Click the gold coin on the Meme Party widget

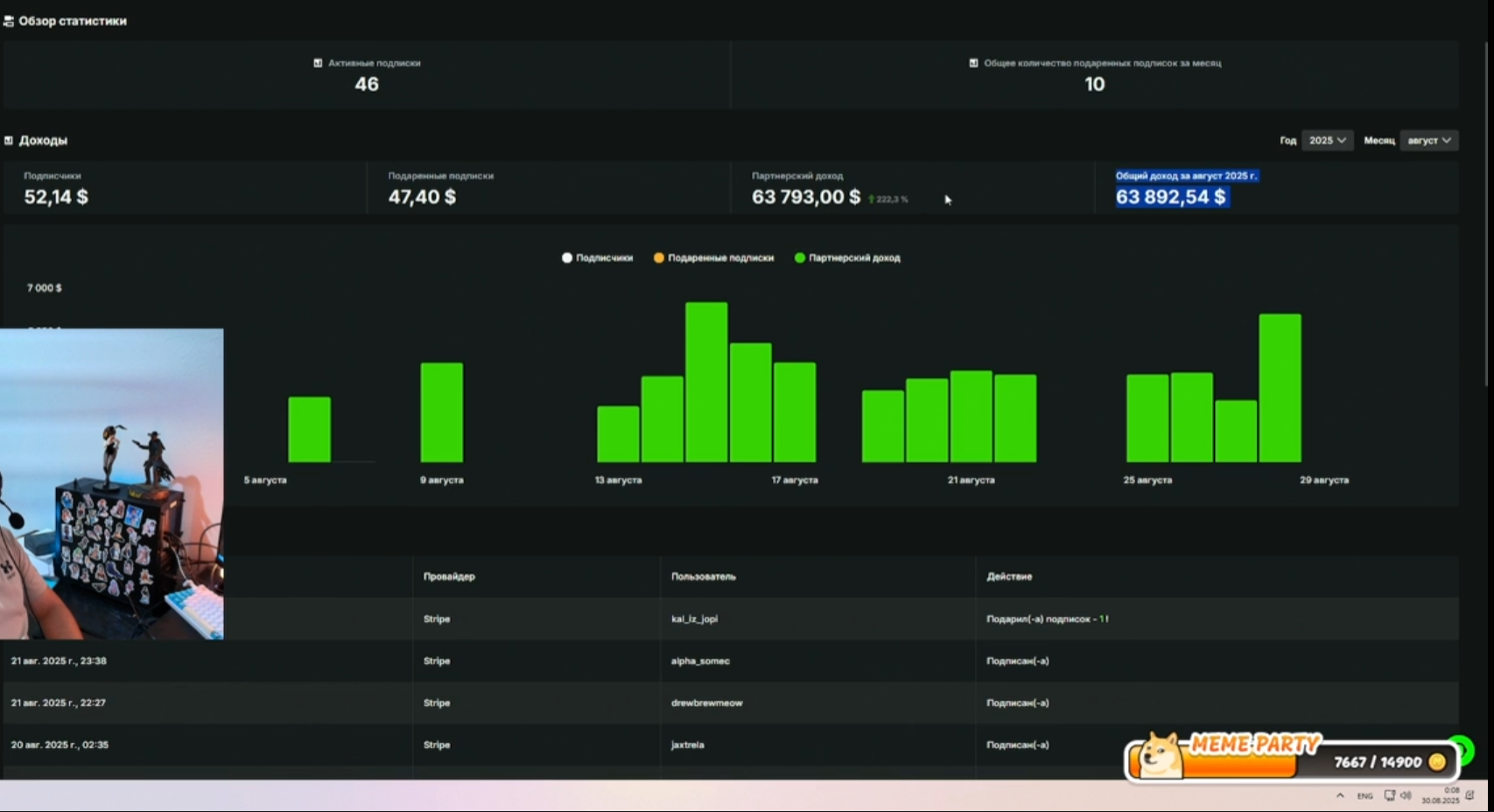coord(1437,762)
